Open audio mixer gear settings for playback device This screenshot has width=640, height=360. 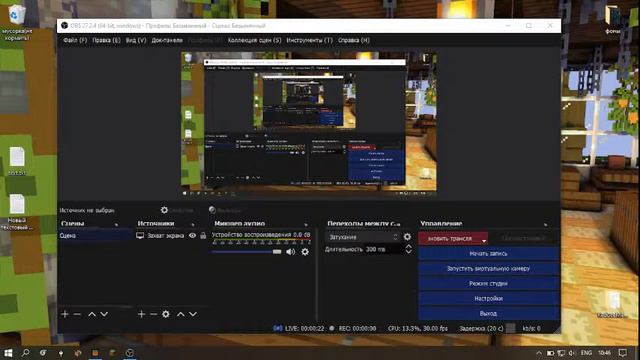305,252
